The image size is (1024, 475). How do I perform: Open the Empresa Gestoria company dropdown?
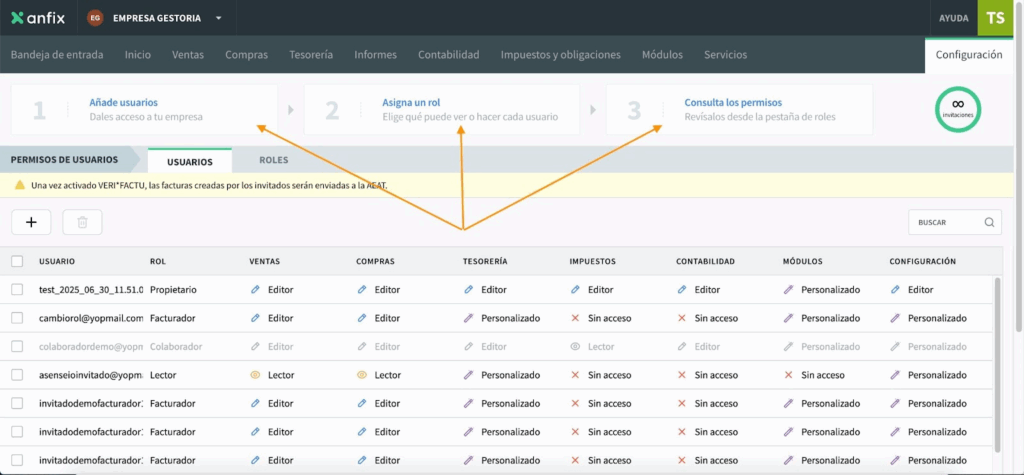[x=218, y=18]
